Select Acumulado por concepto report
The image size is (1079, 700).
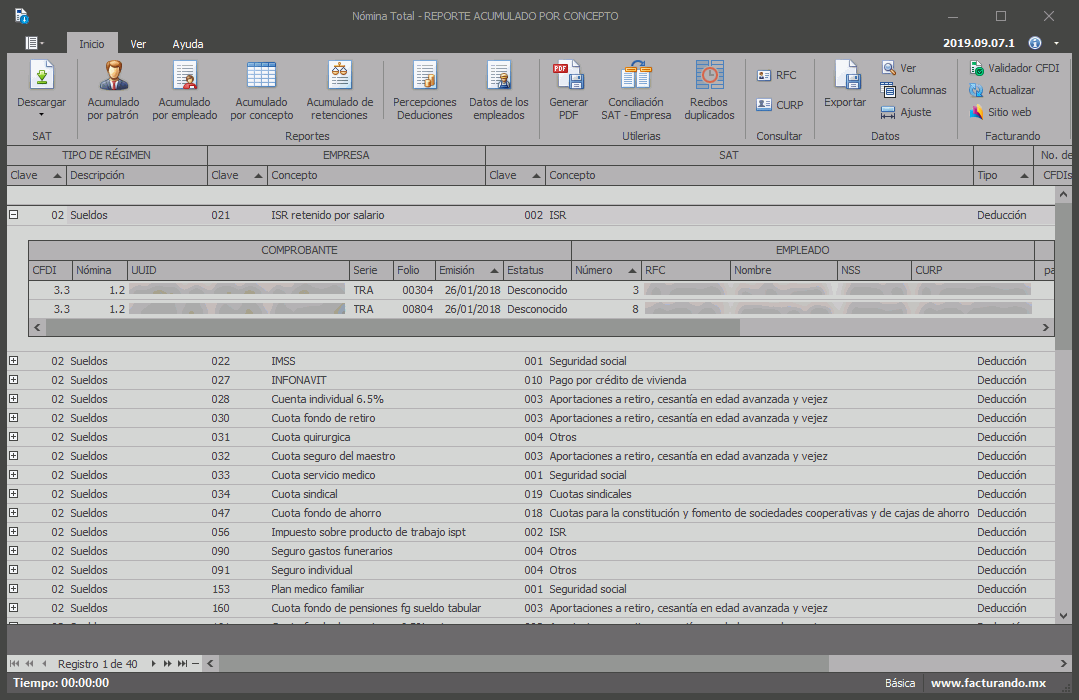[x=261, y=76]
